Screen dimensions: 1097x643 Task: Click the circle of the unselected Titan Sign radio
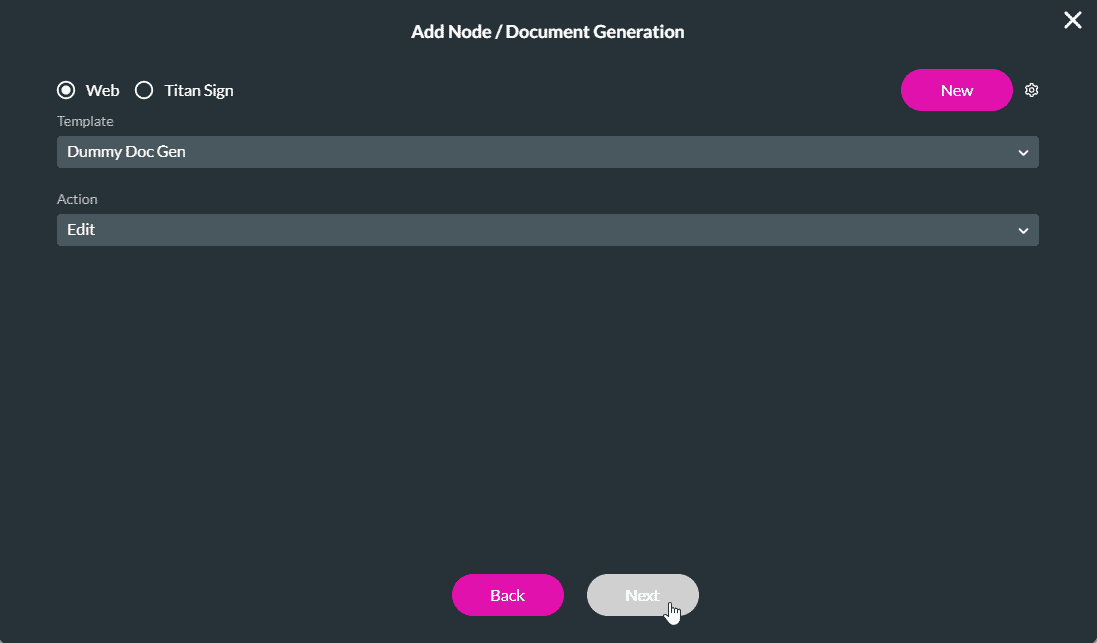click(x=144, y=90)
